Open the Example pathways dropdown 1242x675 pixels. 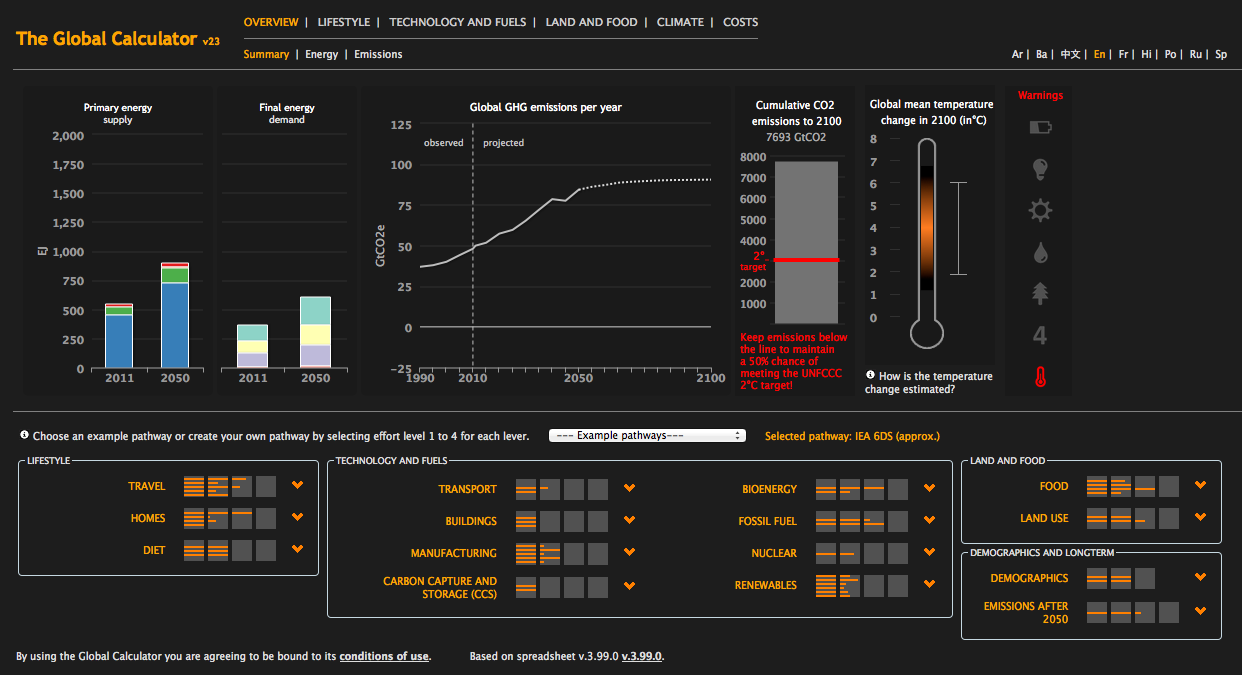(647, 436)
